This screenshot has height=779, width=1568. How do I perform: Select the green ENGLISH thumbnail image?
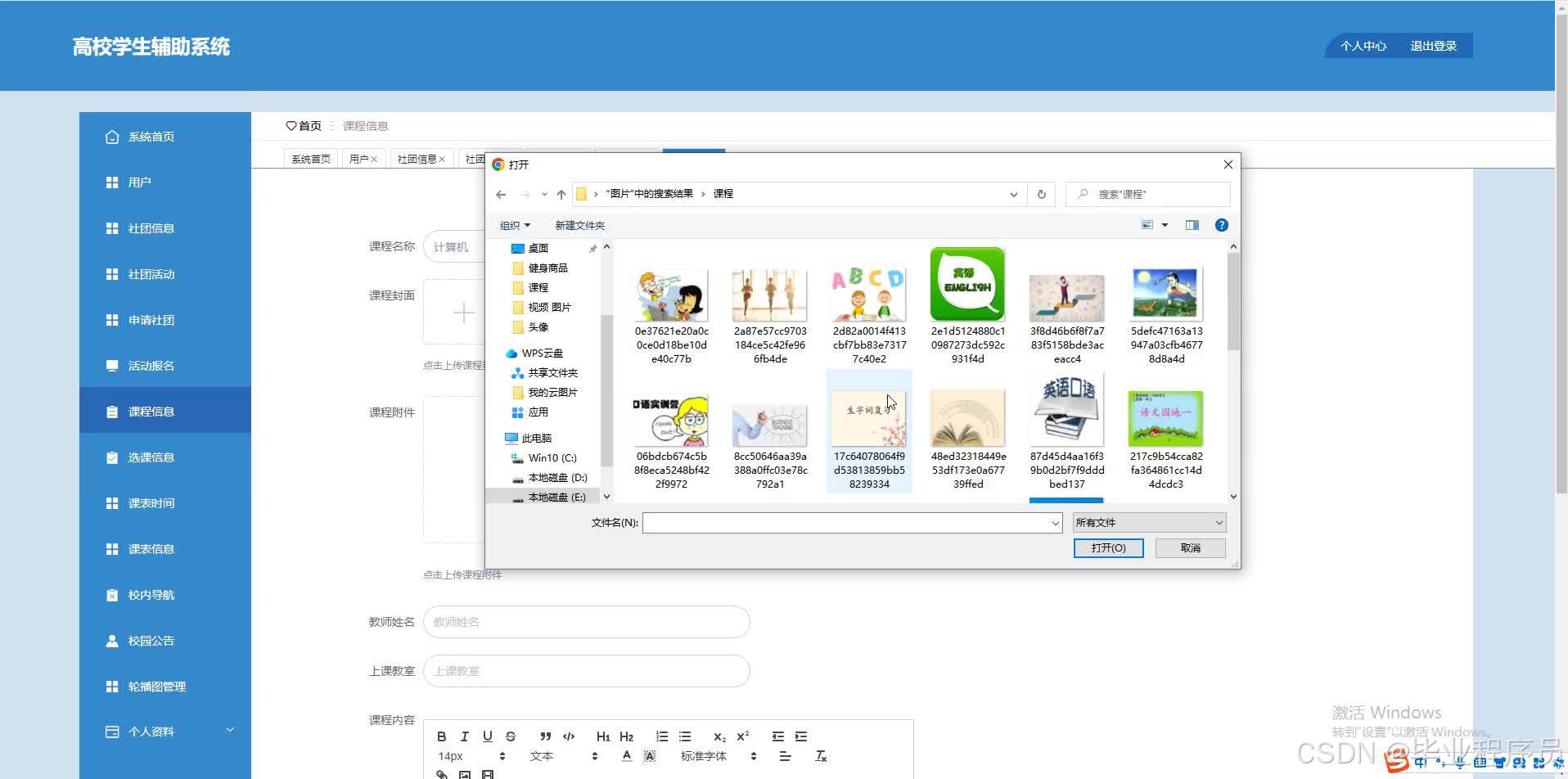tap(967, 284)
